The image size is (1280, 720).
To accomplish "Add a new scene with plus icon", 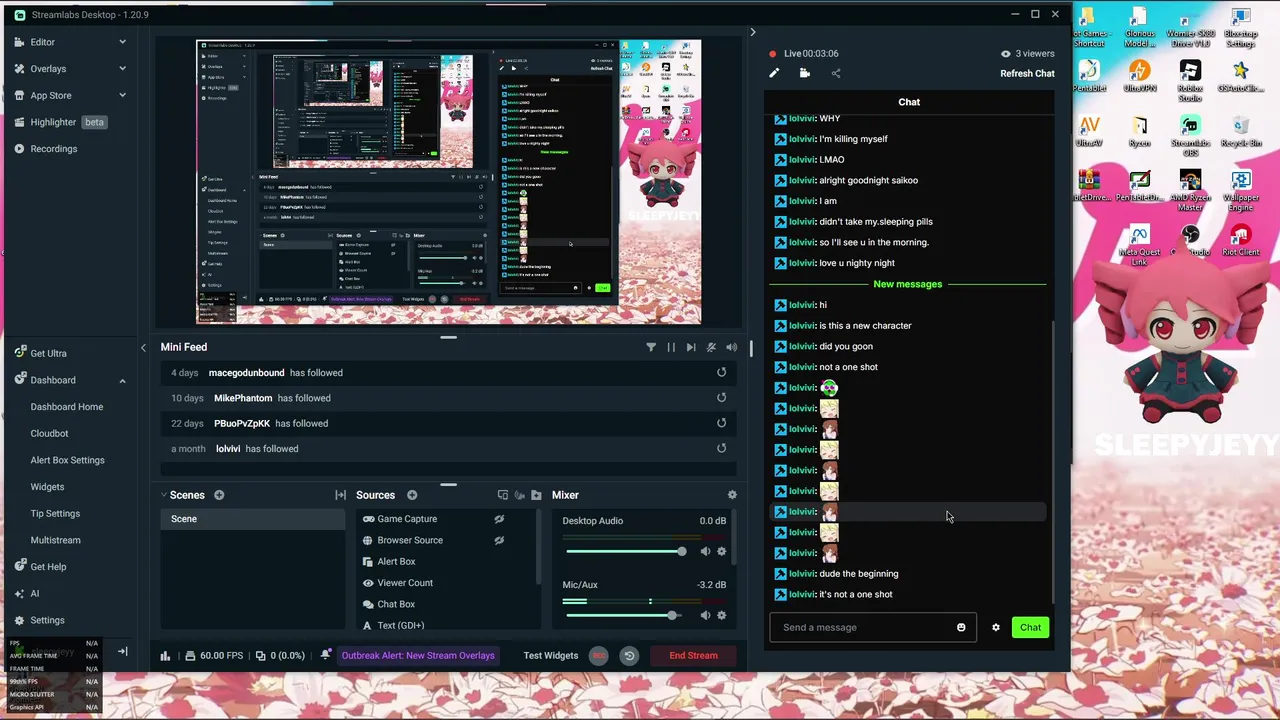I will click(x=219, y=495).
